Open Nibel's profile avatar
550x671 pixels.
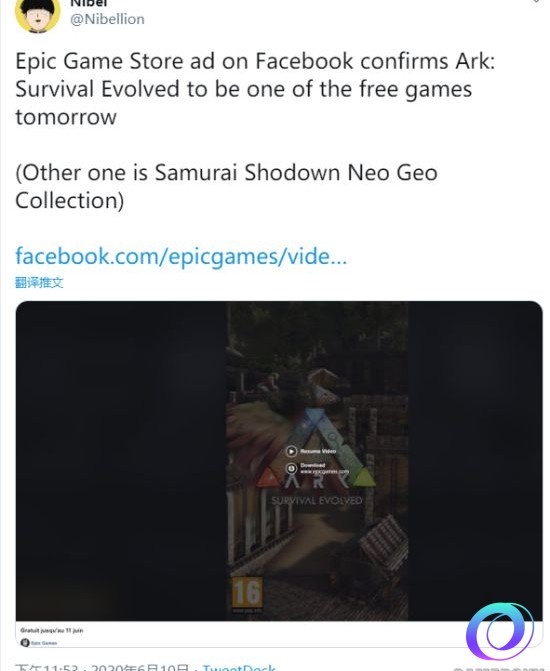pyautogui.click(x=38, y=13)
